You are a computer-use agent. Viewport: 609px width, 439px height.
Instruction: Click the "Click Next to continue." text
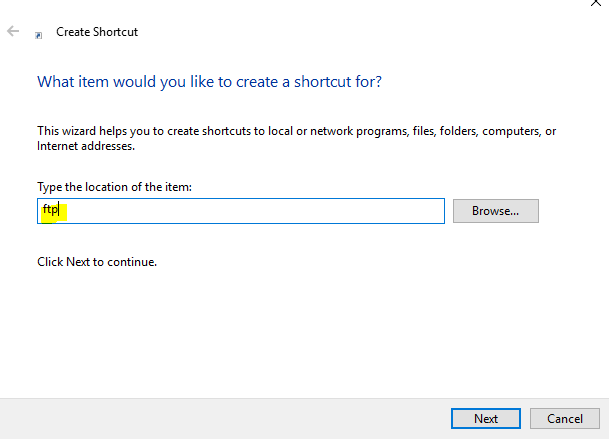click(x=97, y=262)
